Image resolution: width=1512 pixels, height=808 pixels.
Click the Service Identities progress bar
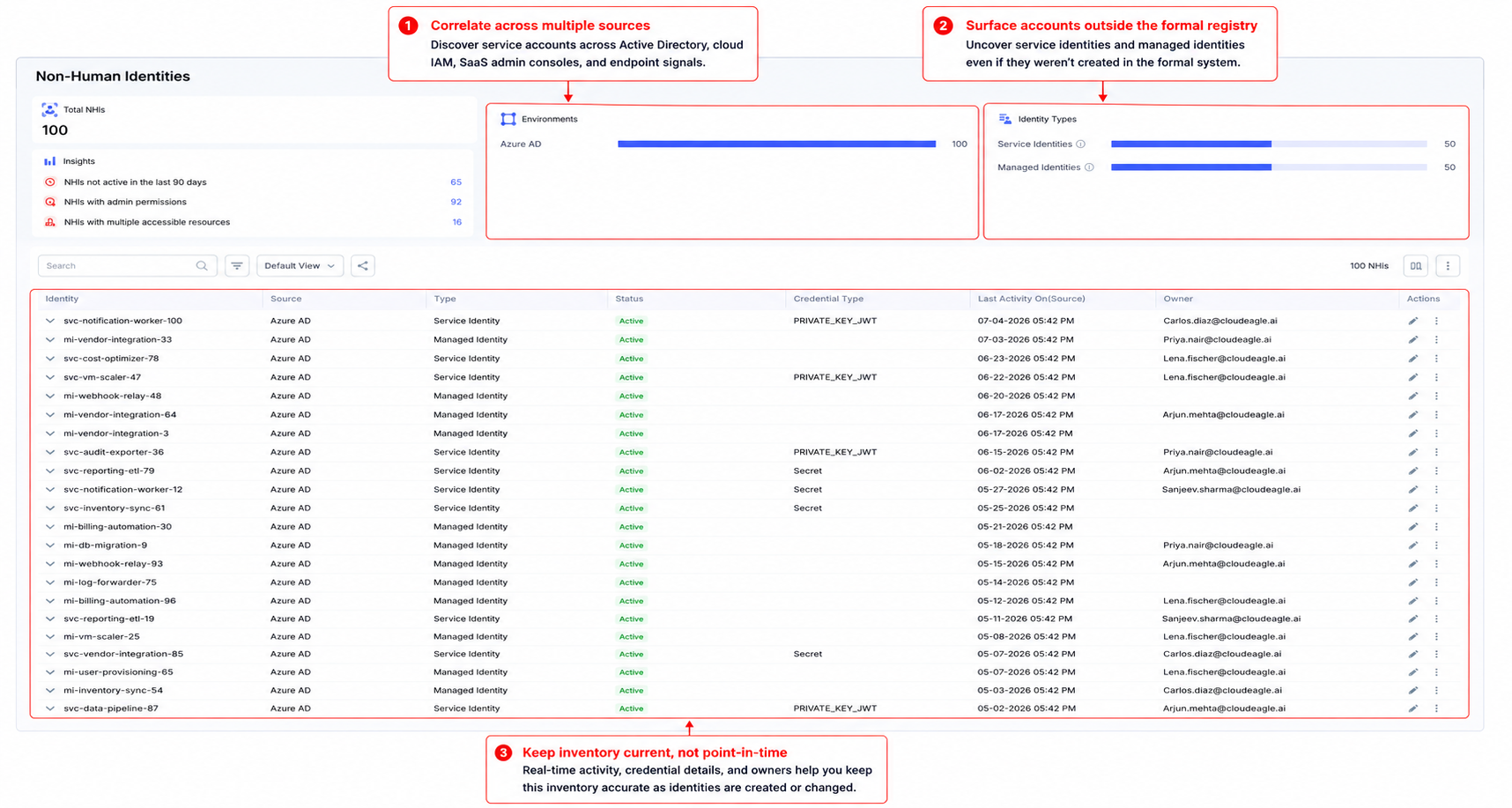point(1269,145)
